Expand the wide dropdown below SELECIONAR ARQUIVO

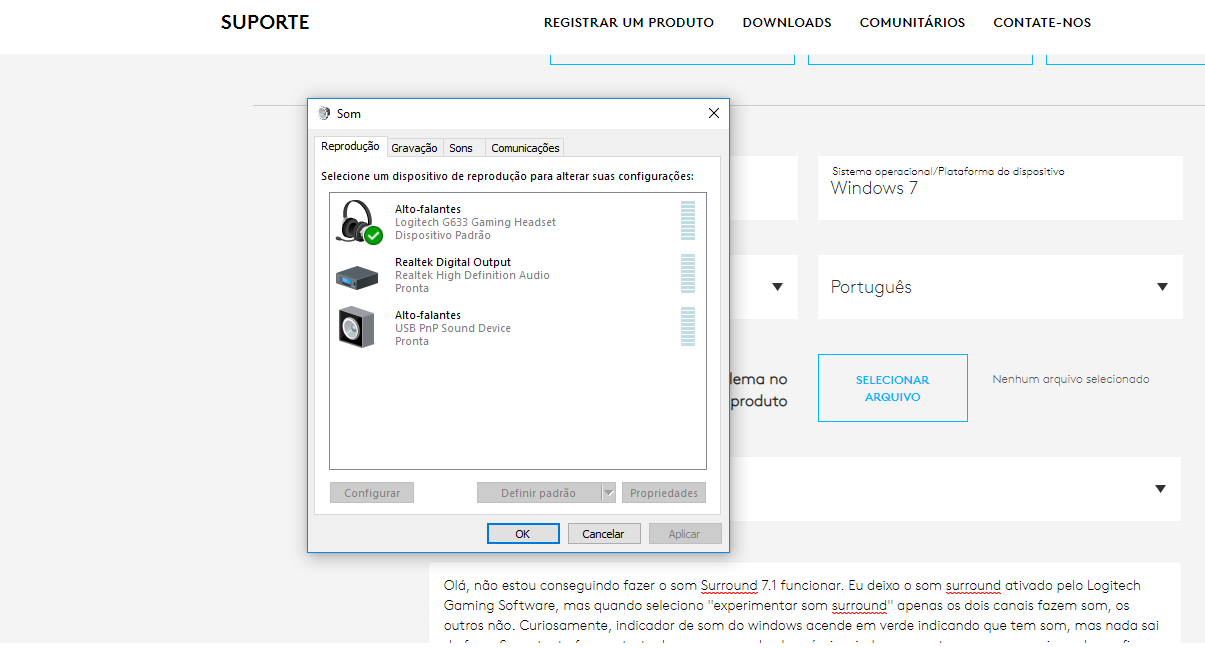(1160, 489)
